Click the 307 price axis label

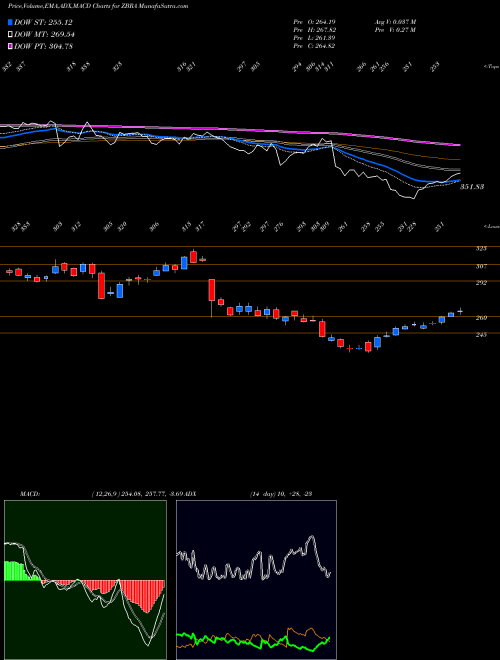point(481,266)
